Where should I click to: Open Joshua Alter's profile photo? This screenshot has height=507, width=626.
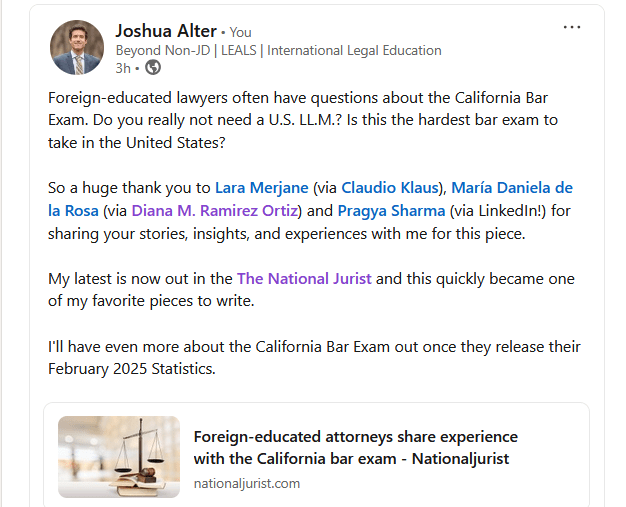tap(77, 47)
